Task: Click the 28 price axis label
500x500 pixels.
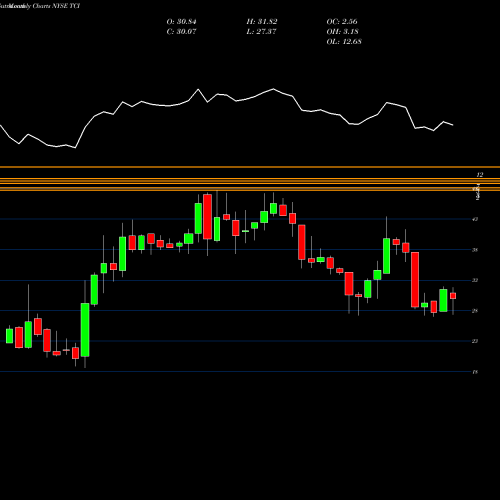Action: click(475, 311)
